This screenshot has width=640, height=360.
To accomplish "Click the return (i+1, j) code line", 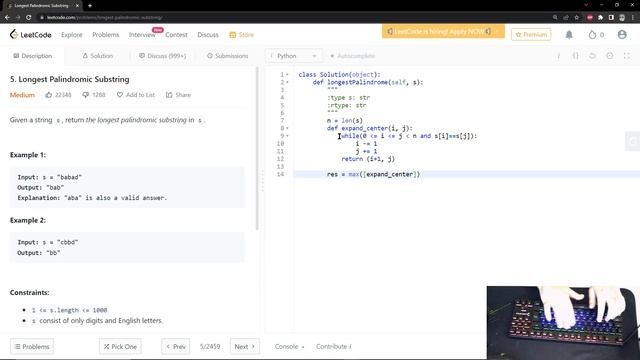I will click(x=368, y=159).
